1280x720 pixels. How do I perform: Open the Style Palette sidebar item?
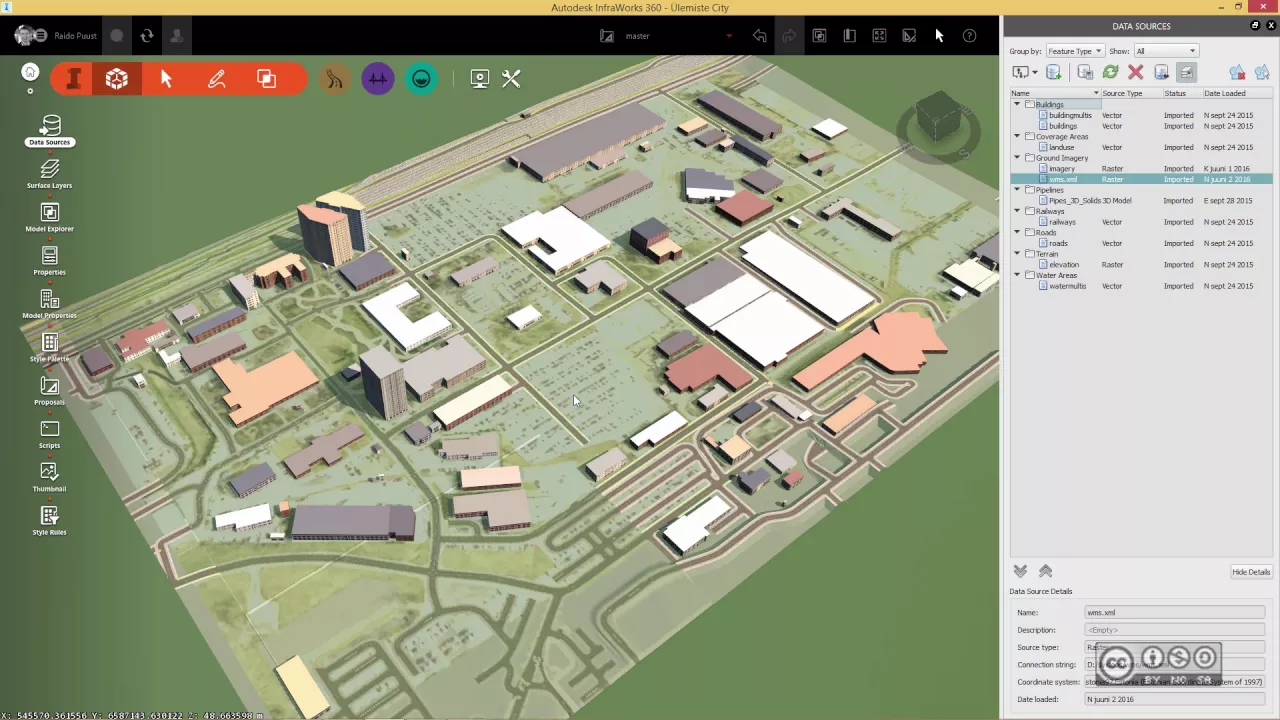click(50, 348)
